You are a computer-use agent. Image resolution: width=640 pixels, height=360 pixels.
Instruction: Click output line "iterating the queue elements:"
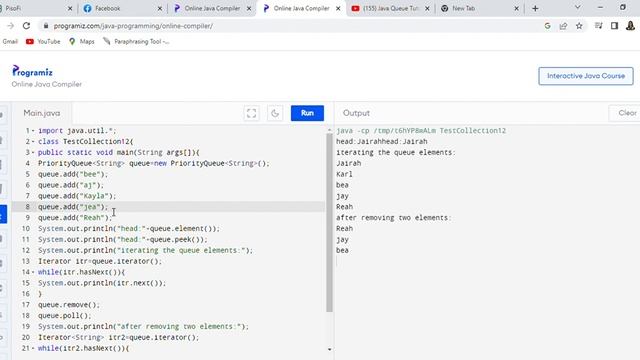[396, 152]
